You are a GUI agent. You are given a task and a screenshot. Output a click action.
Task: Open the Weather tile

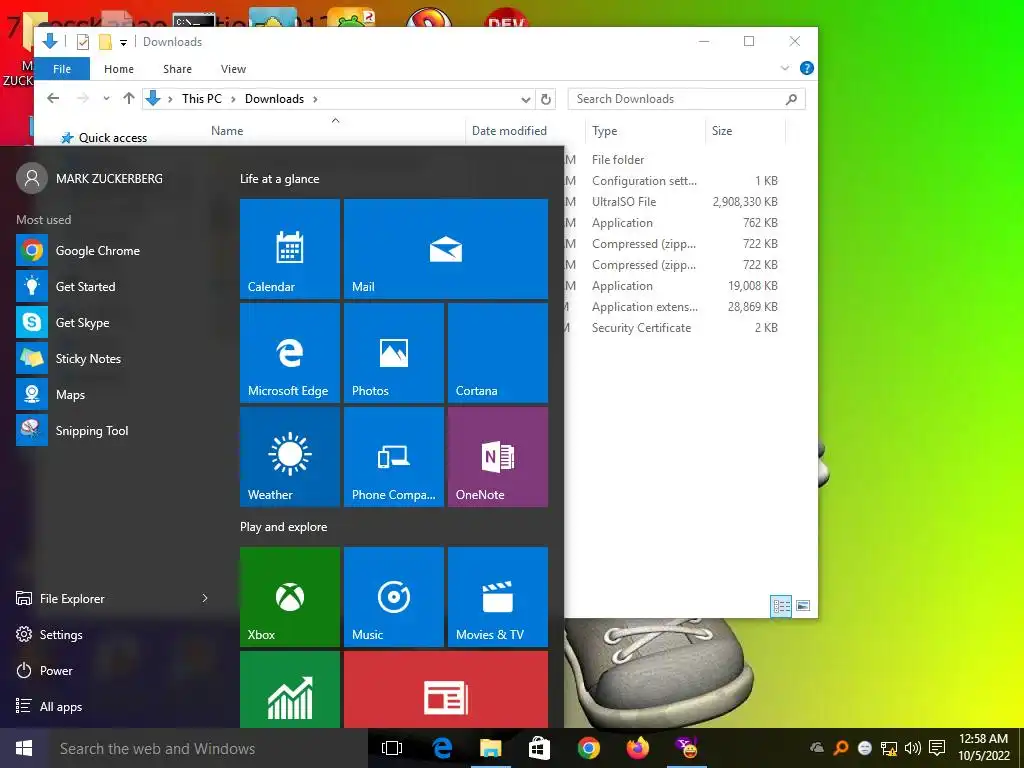pyautogui.click(x=290, y=456)
